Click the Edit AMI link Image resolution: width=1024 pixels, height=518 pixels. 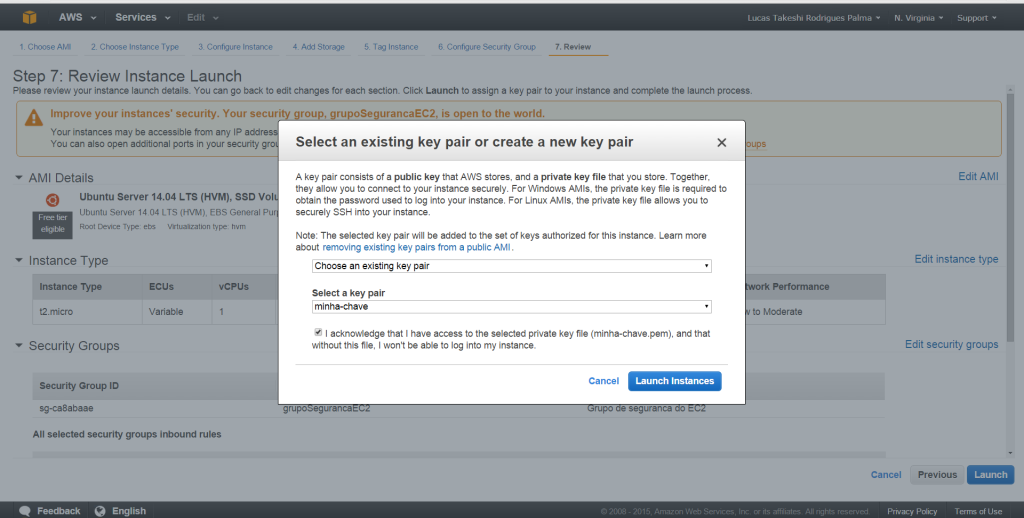click(978, 176)
